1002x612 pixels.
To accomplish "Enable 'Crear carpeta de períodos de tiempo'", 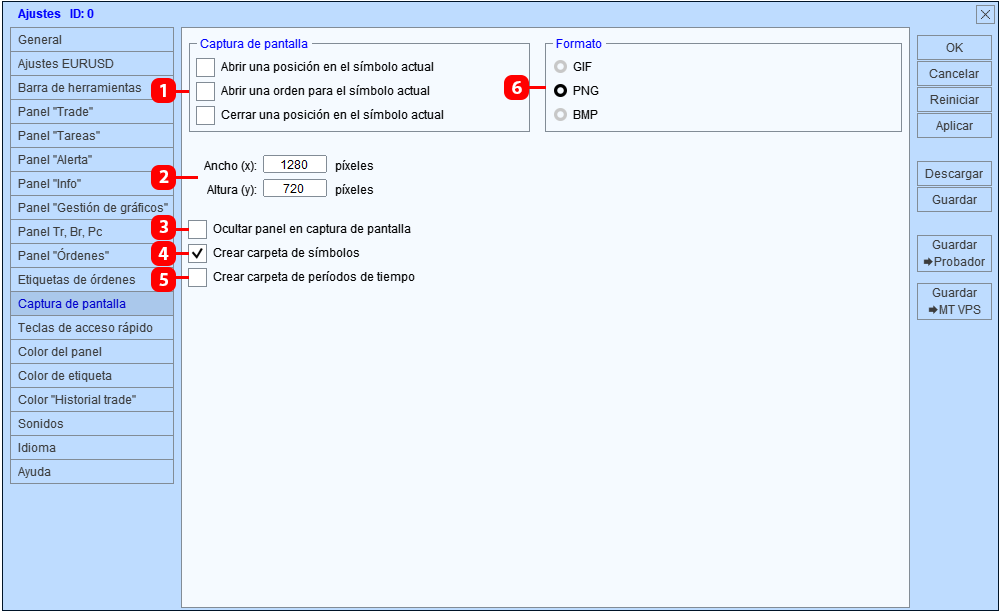I will tap(197, 277).
